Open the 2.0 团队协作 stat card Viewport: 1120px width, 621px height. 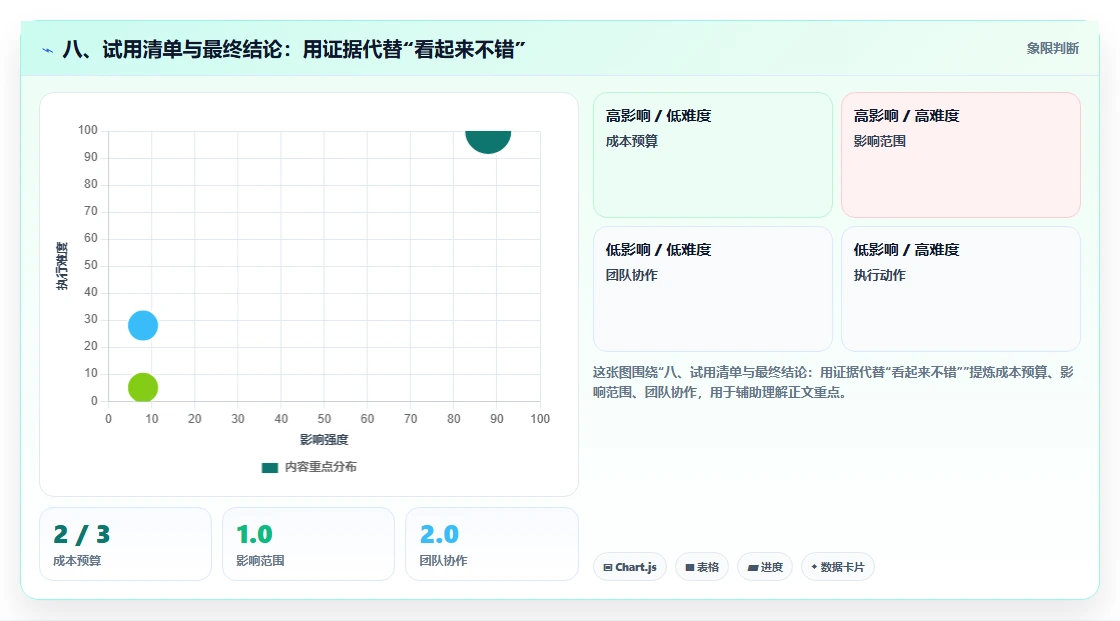491,544
